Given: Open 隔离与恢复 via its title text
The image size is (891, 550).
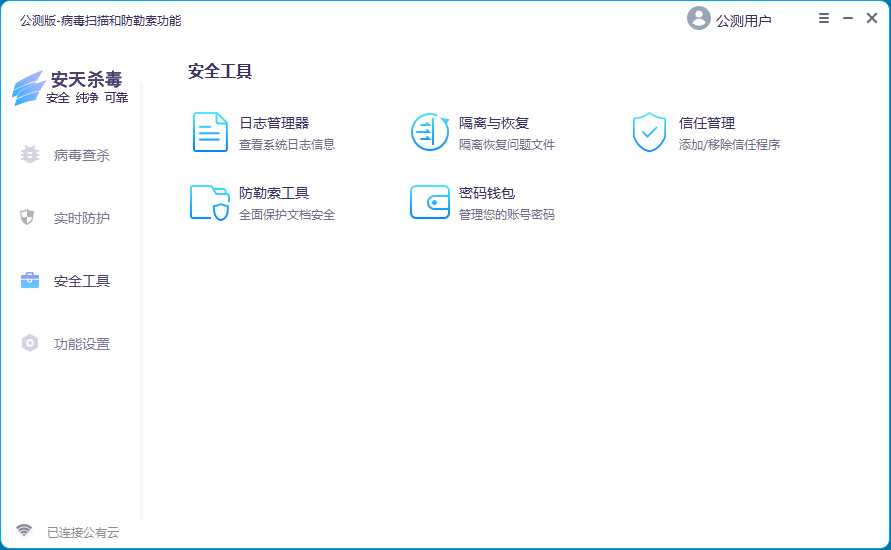Looking at the screenshot, I should pos(494,123).
